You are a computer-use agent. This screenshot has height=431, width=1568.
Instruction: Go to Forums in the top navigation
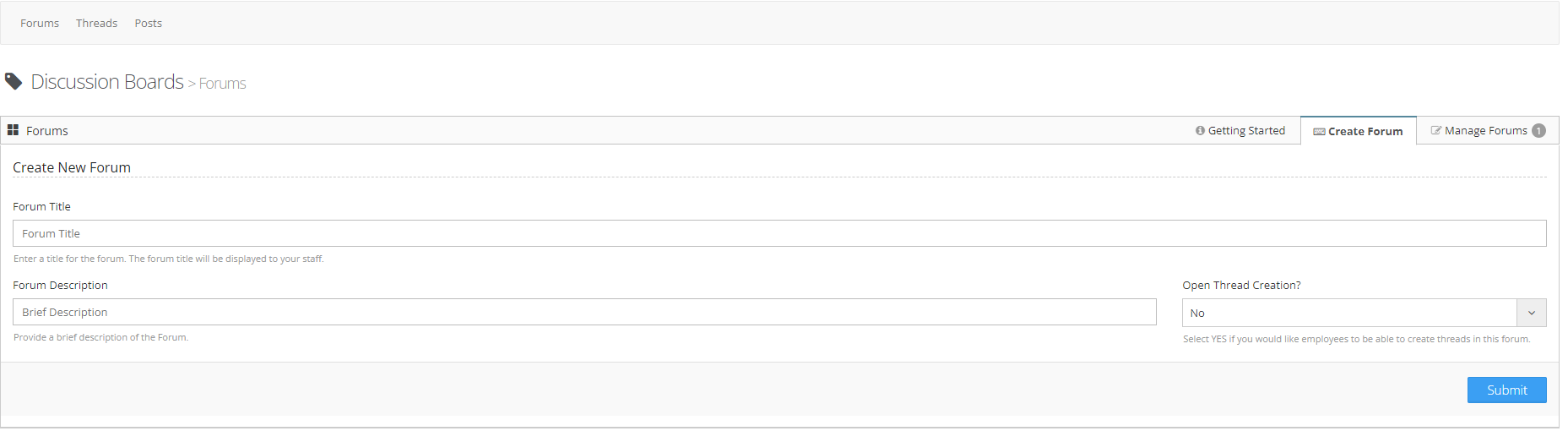(x=40, y=23)
